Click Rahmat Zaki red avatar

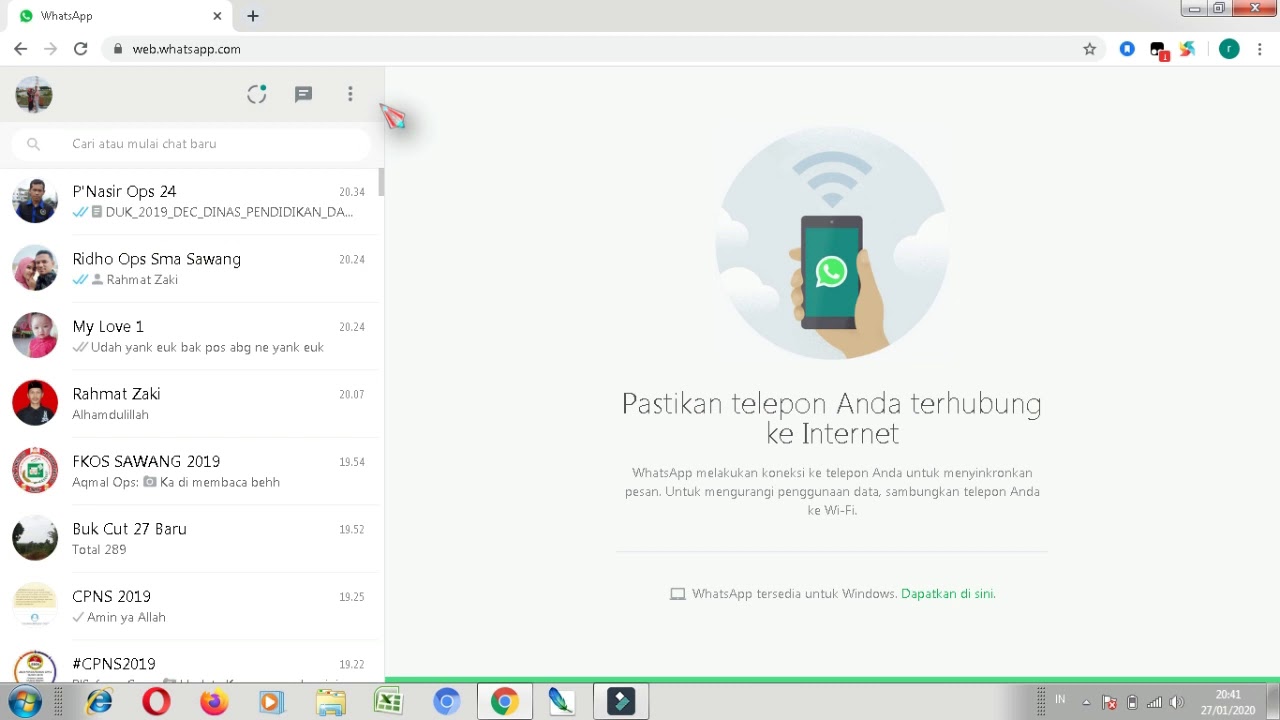pos(35,403)
